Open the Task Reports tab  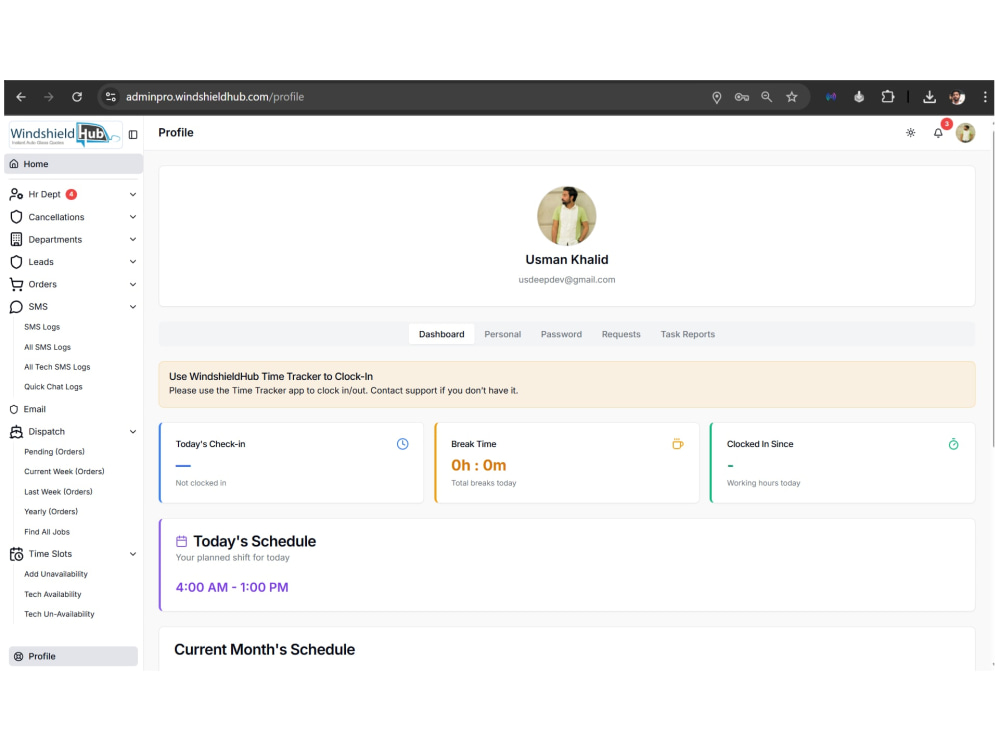click(688, 334)
